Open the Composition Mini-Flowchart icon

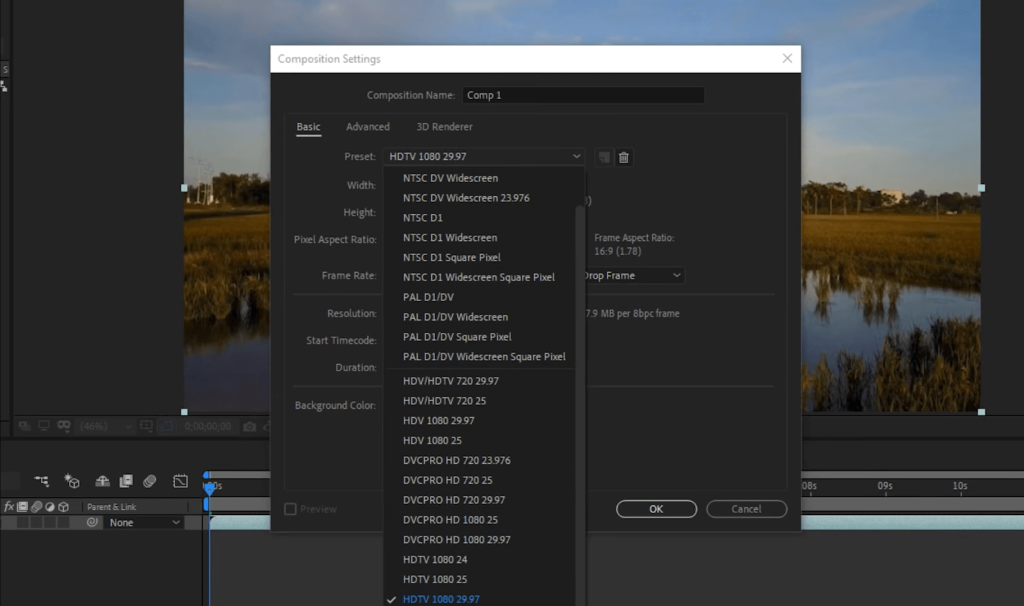43,481
